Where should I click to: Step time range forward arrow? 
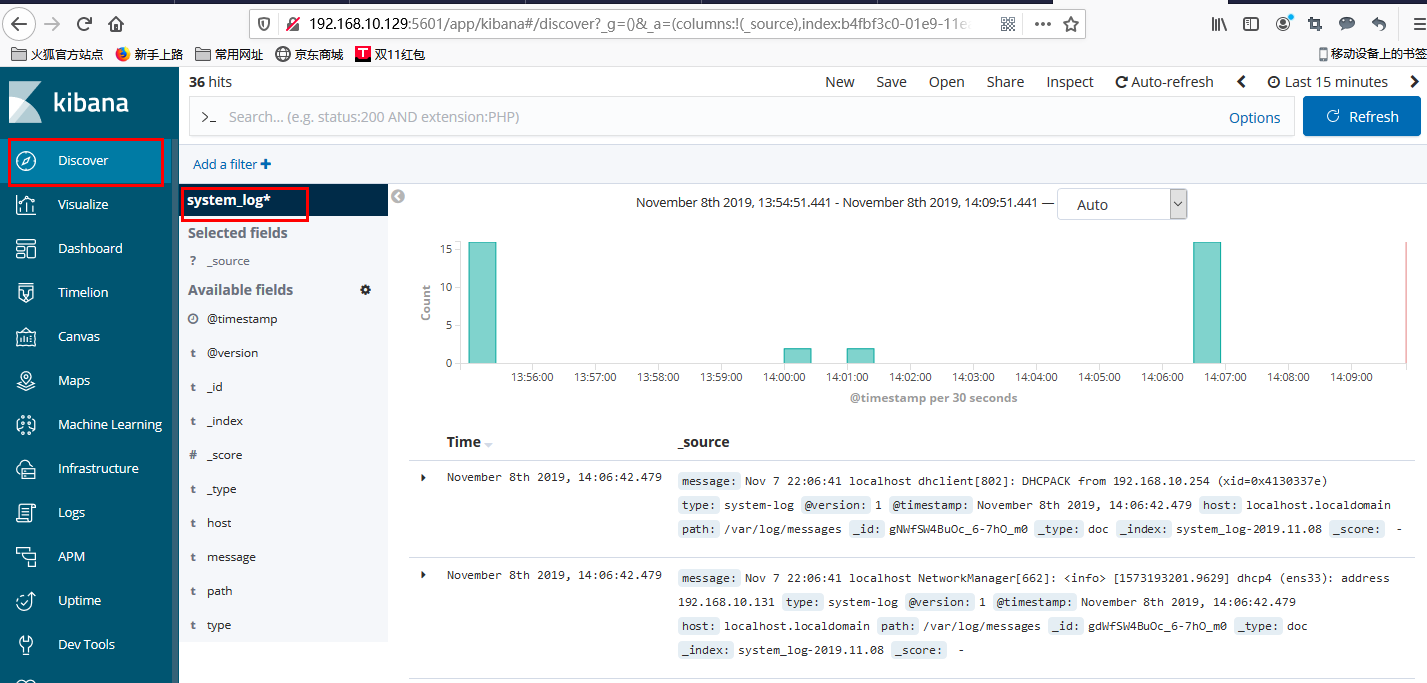pyautogui.click(x=1414, y=82)
